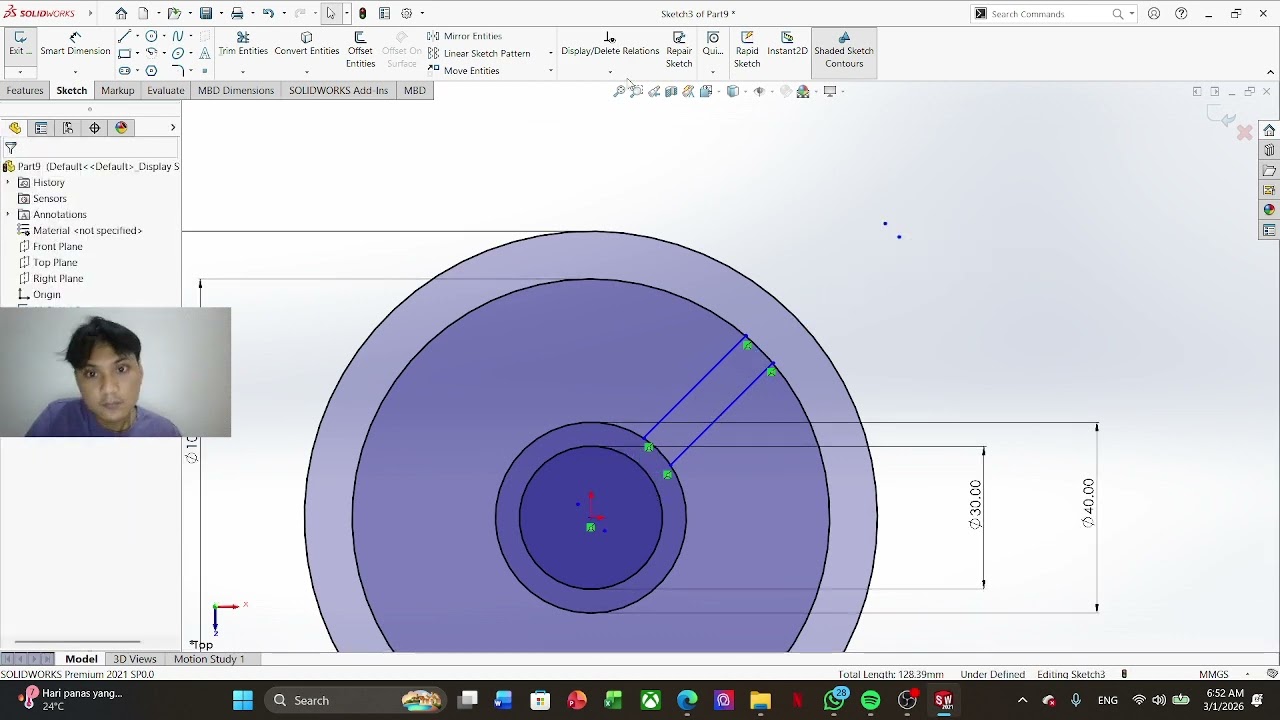Viewport: 1280px width, 720px height.
Task: Select the Straight Slot tool
Action: tap(124, 71)
